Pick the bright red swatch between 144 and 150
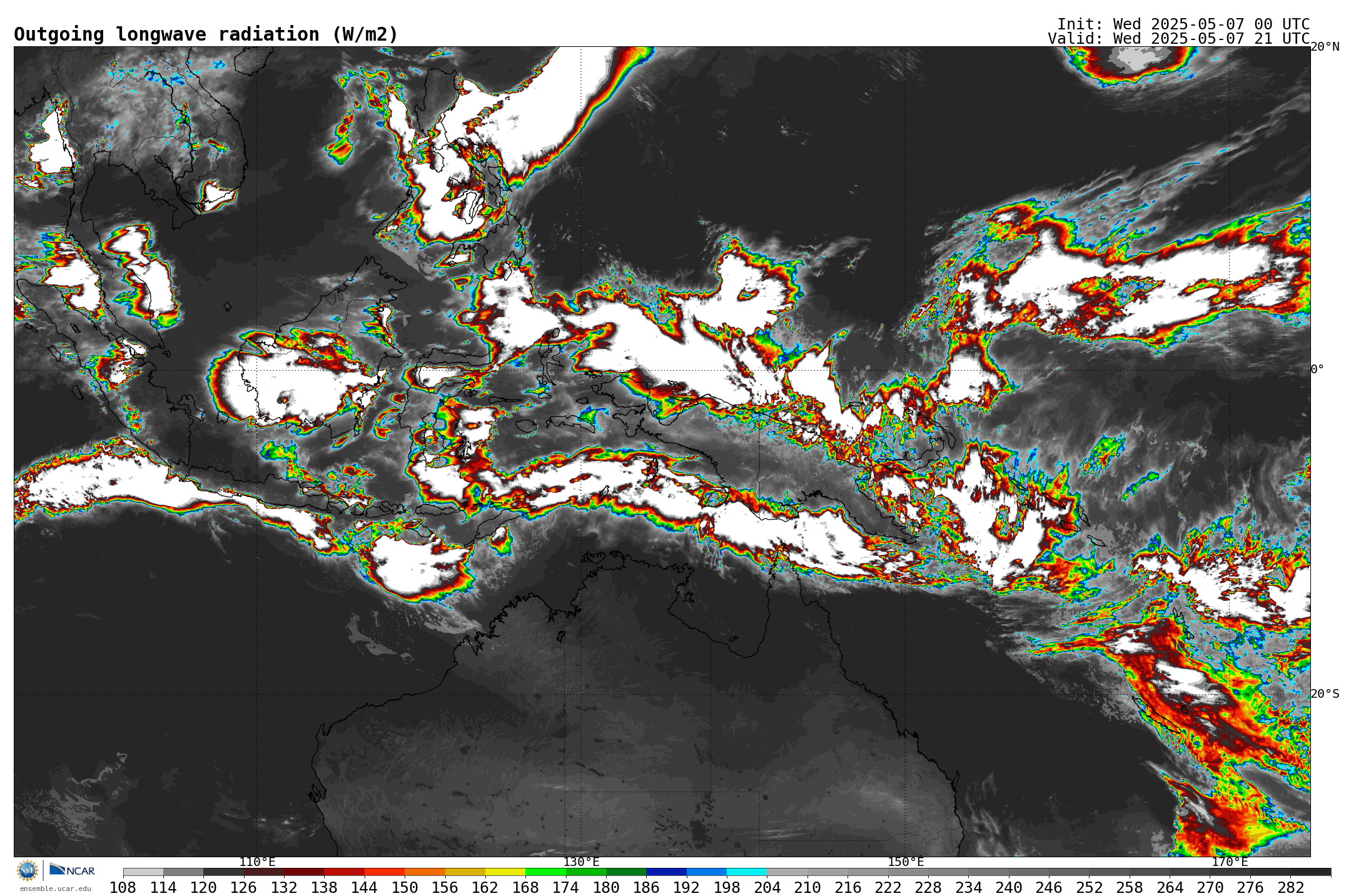Image resolution: width=1351 pixels, height=896 pixels. 385,872
